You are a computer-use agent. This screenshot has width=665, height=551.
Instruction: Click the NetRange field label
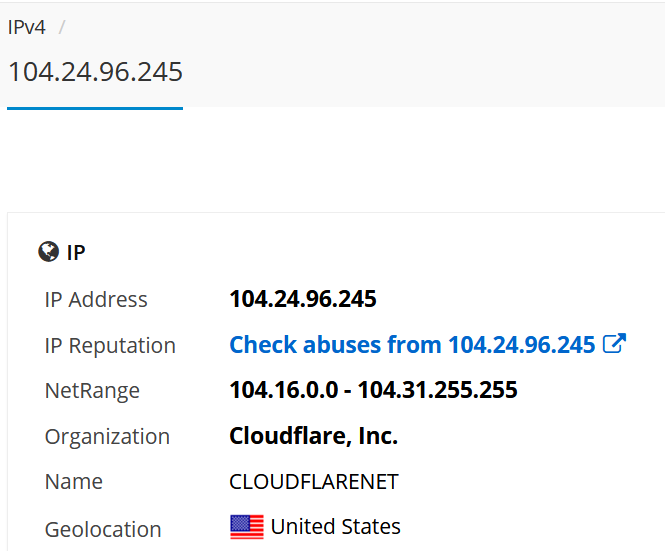pos(92,391)
